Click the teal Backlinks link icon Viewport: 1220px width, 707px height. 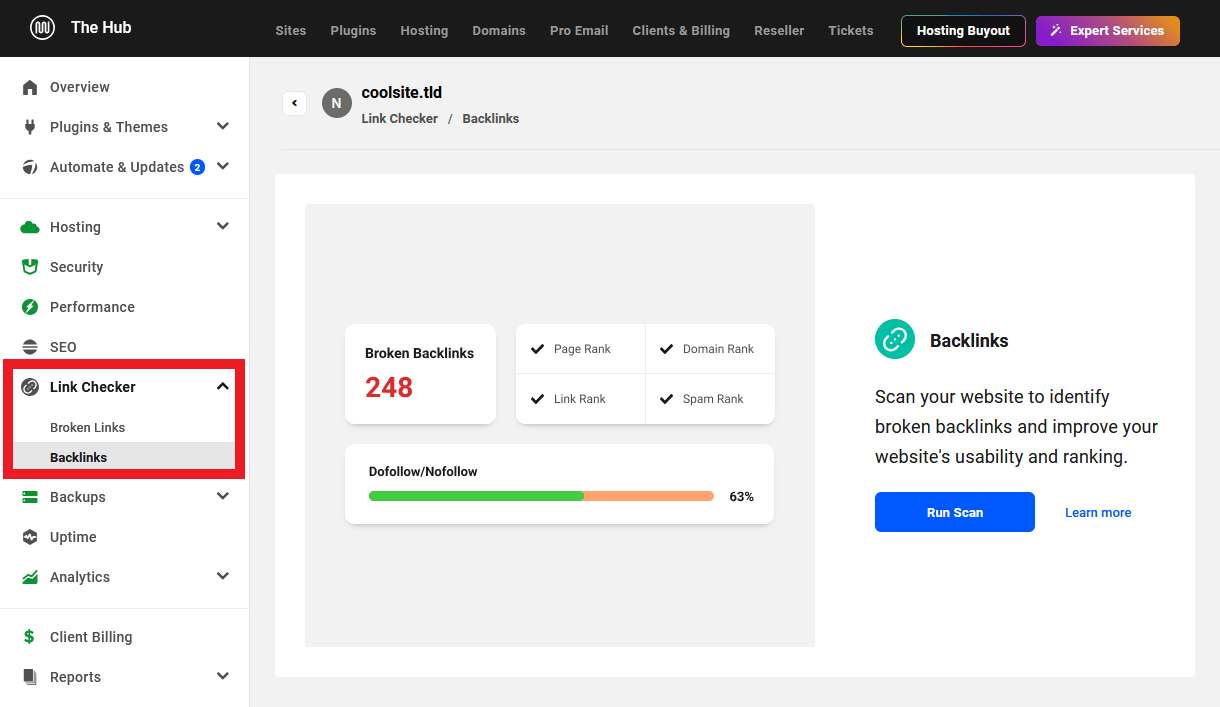tap(895, 340)
